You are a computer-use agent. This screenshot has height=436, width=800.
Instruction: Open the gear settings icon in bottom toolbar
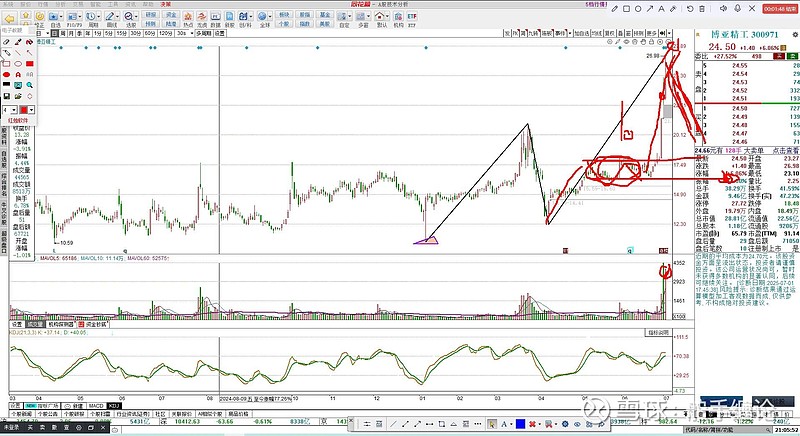click(565, 424)
